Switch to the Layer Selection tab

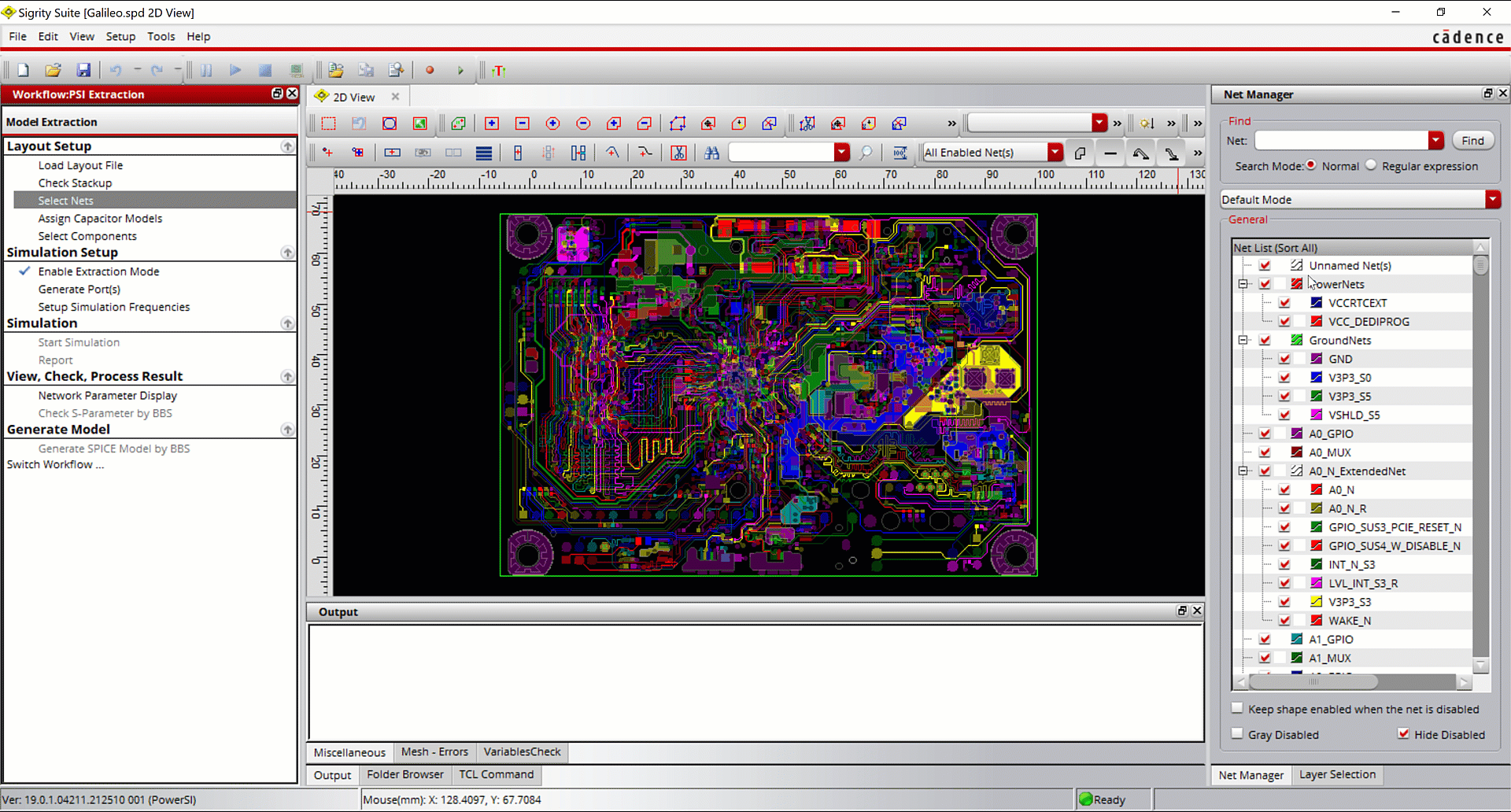[1337, 775]
